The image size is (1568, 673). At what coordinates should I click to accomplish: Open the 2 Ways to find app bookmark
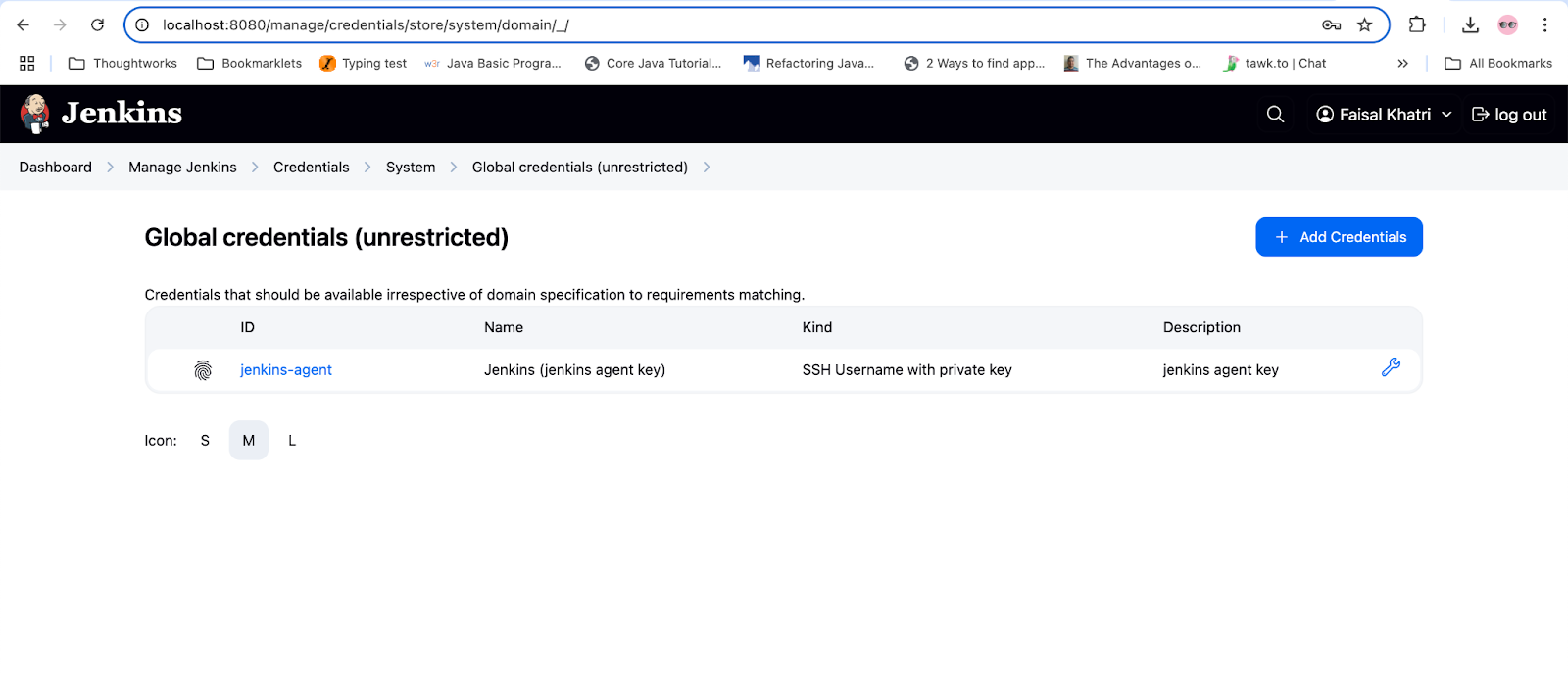pos(974,63)
